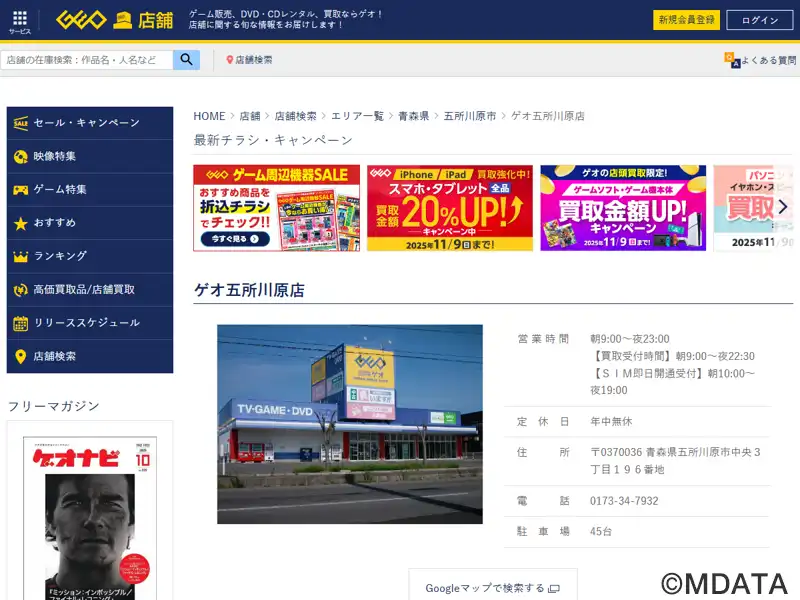
Task: Click the yellow store icon next to 店舗
Action: click(x=122, y=21)
